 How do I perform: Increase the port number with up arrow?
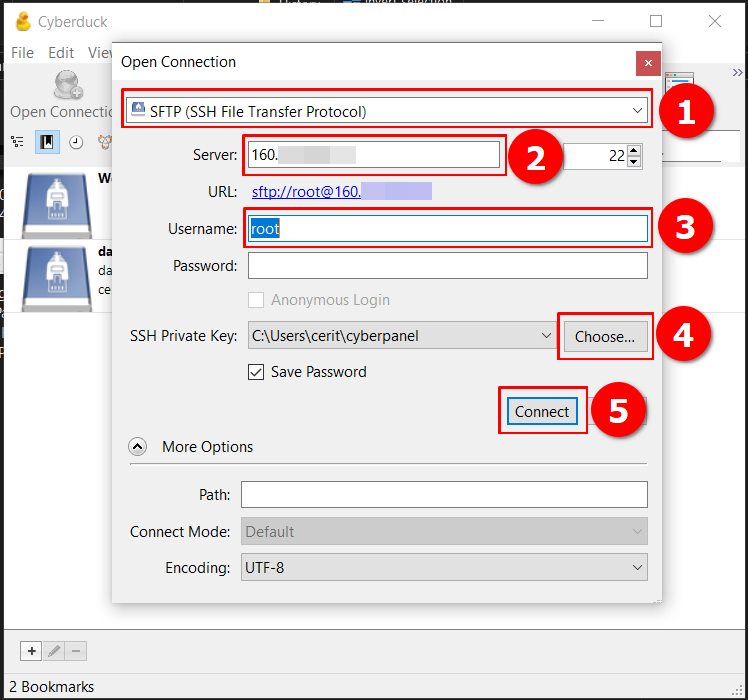point(634,150)
